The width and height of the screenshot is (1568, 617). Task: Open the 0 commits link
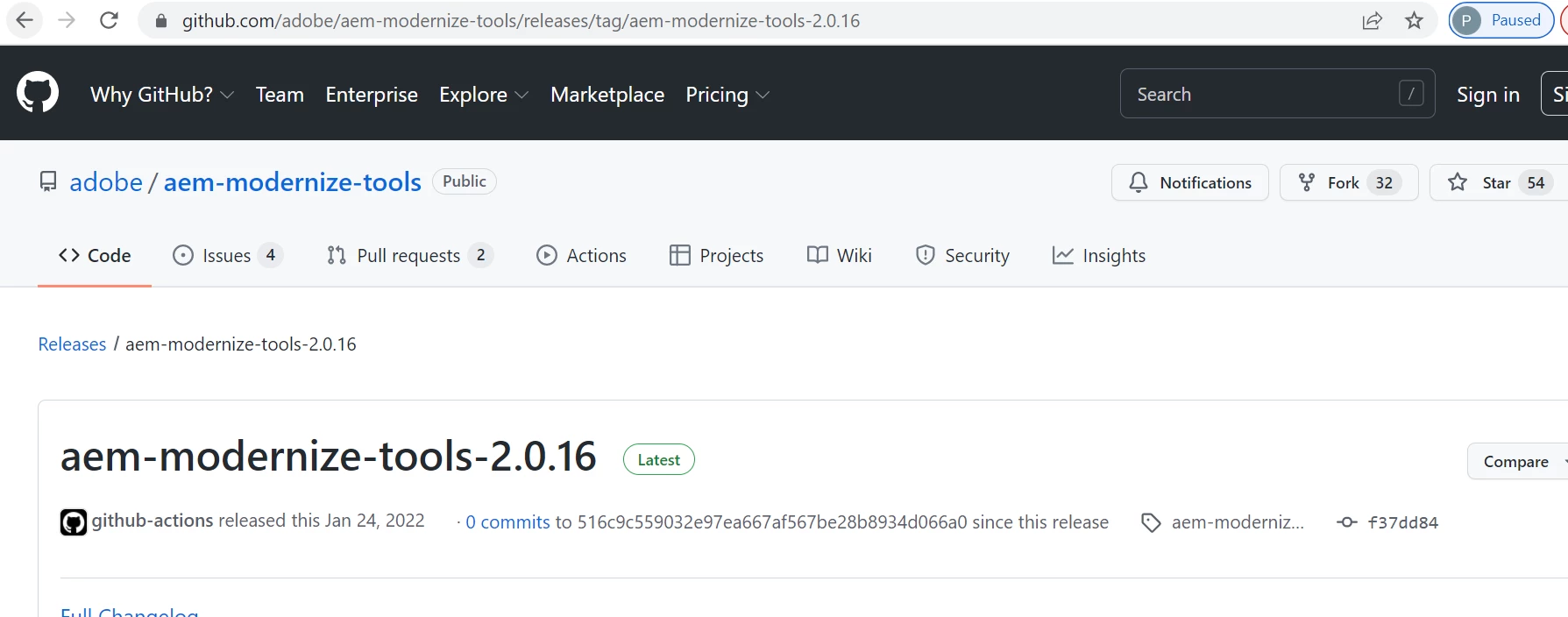507,522
